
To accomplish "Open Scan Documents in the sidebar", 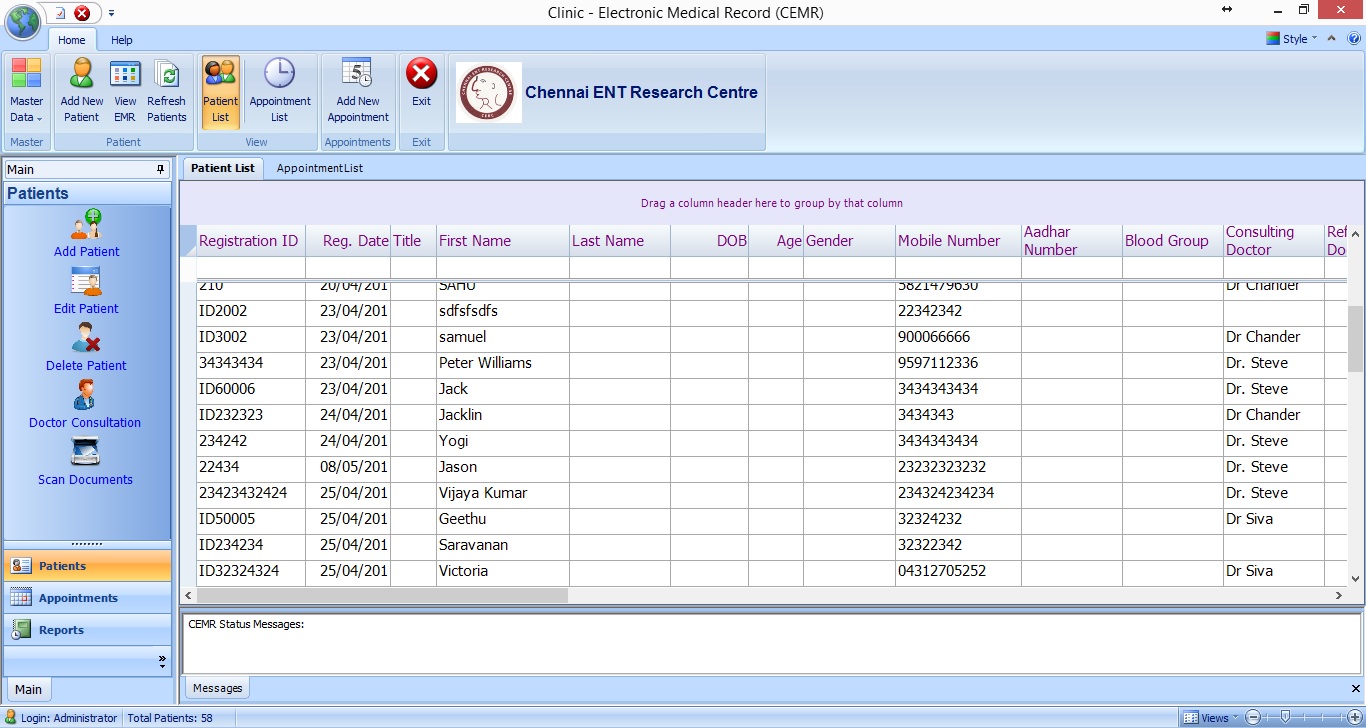I will click(x=85, y=460).
